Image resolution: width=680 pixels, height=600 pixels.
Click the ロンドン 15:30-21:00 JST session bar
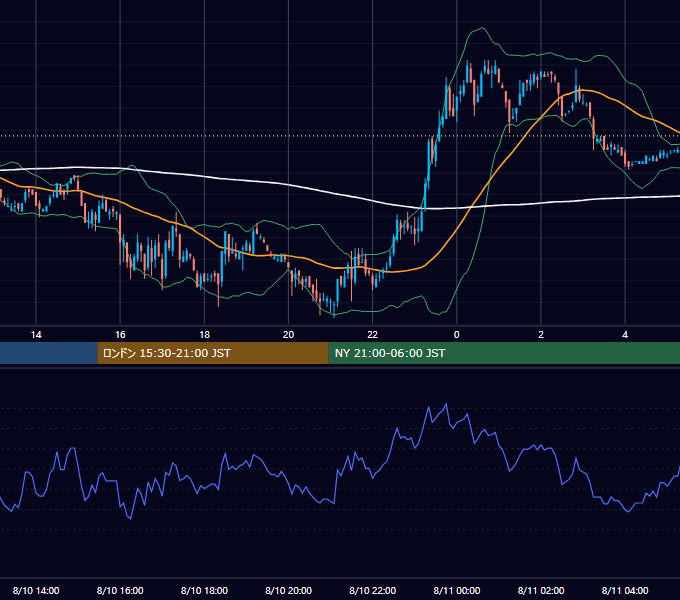click(213, 353)
